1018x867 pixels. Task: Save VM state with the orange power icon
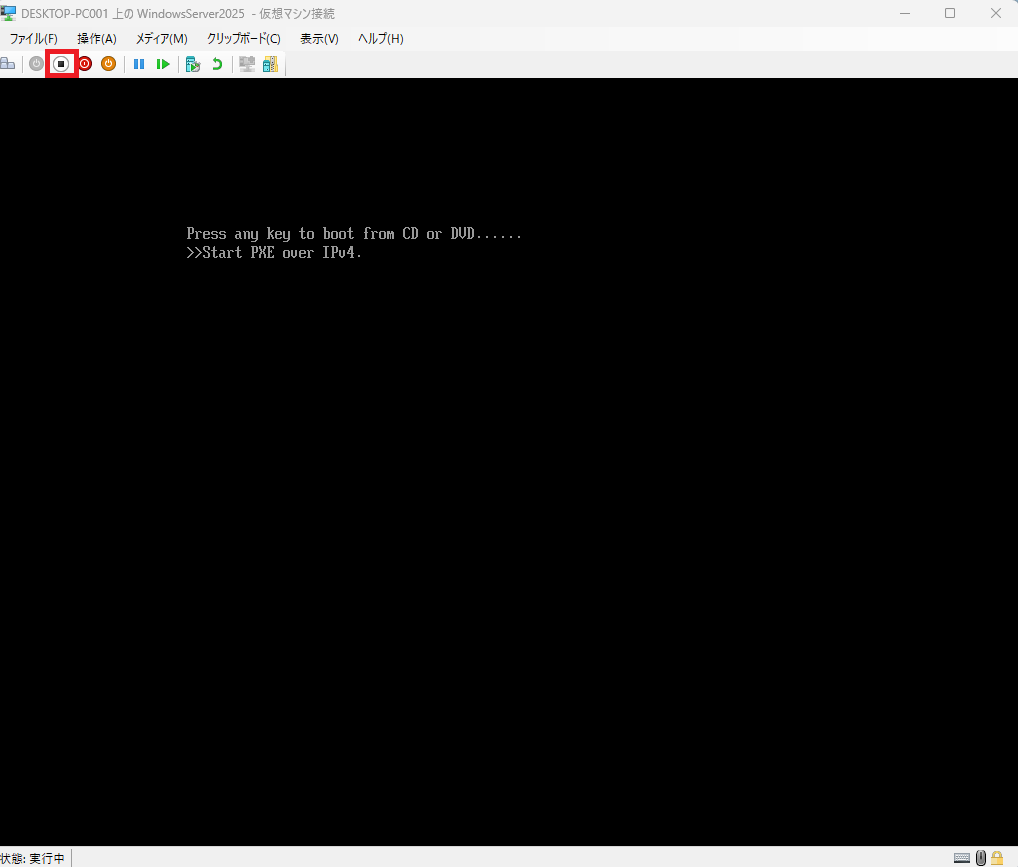108,64
